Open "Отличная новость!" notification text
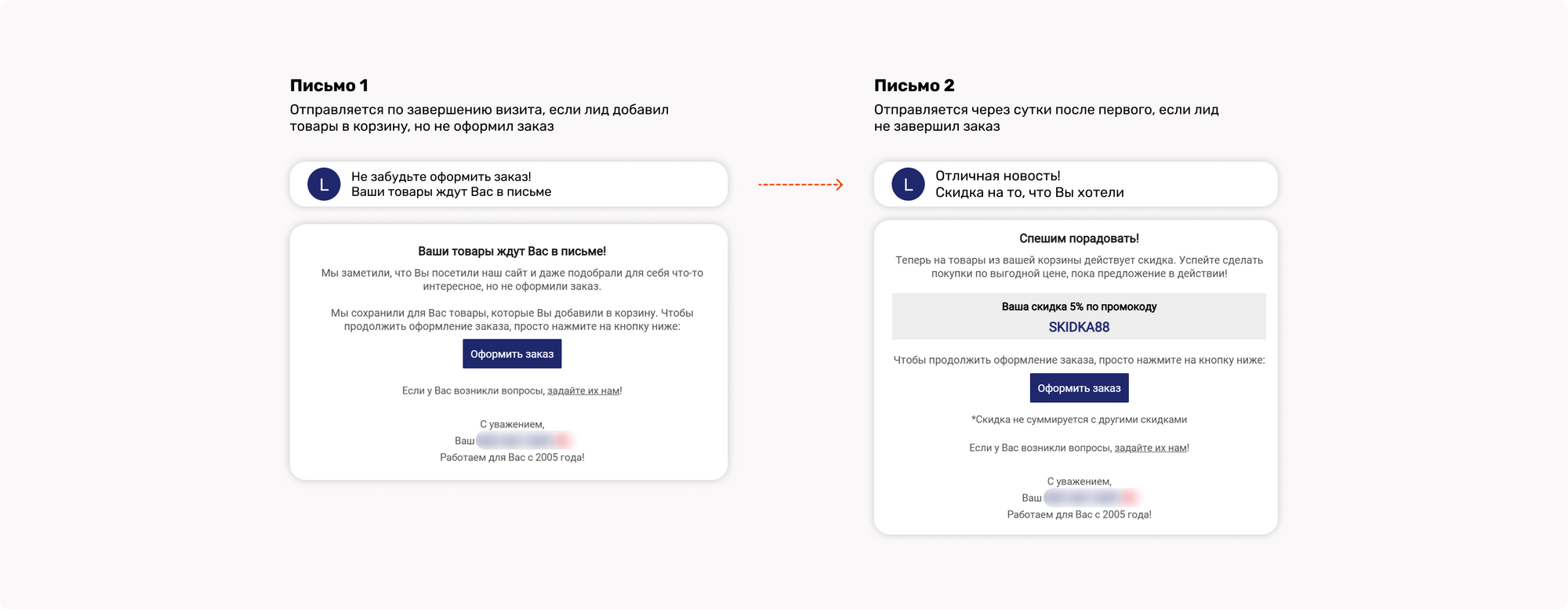Image resolution: width=1568 pixels, height=610 pixels. [x=997, y=176]
